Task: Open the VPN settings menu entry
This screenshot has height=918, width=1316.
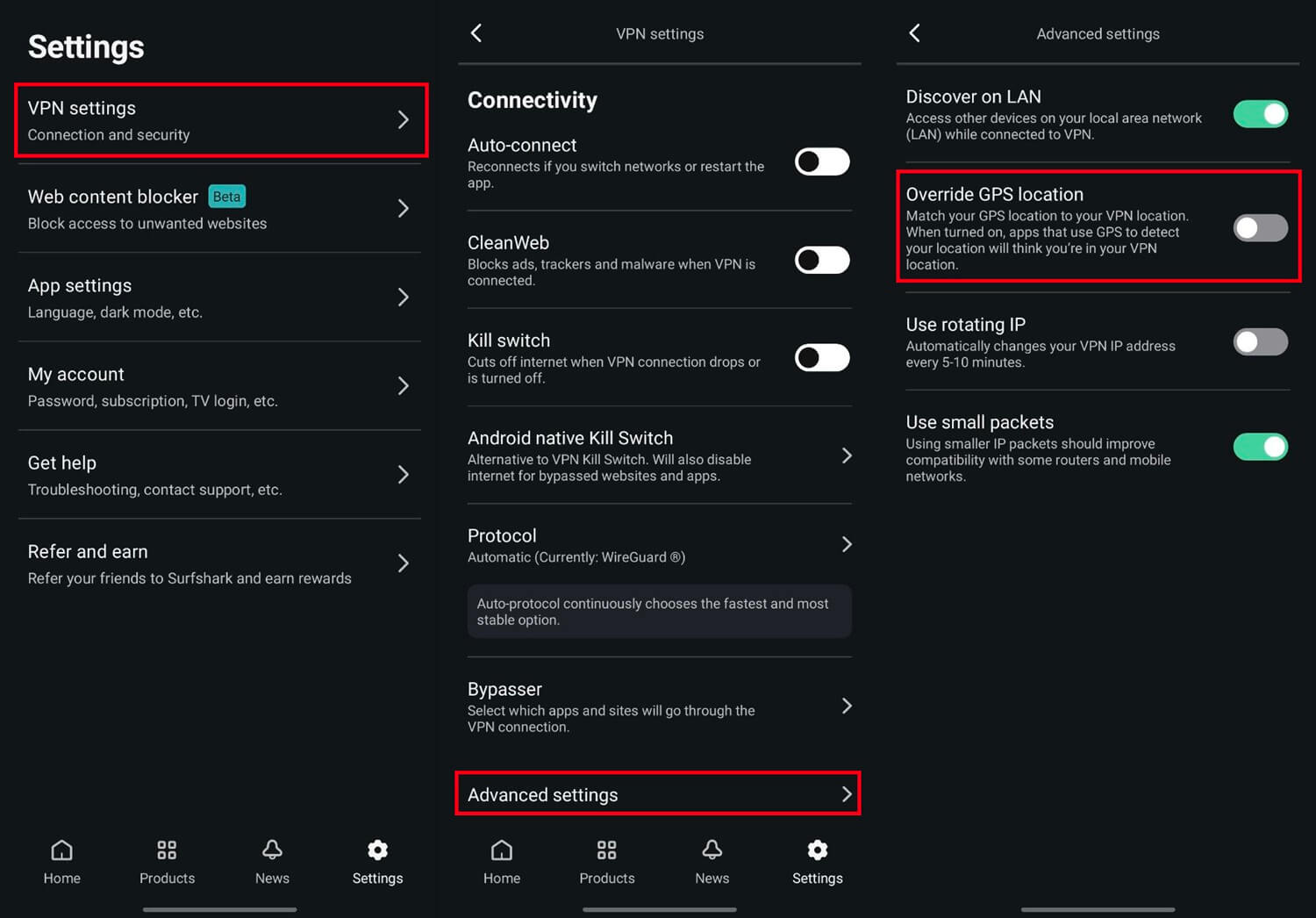Action: [x=219, y=120]
